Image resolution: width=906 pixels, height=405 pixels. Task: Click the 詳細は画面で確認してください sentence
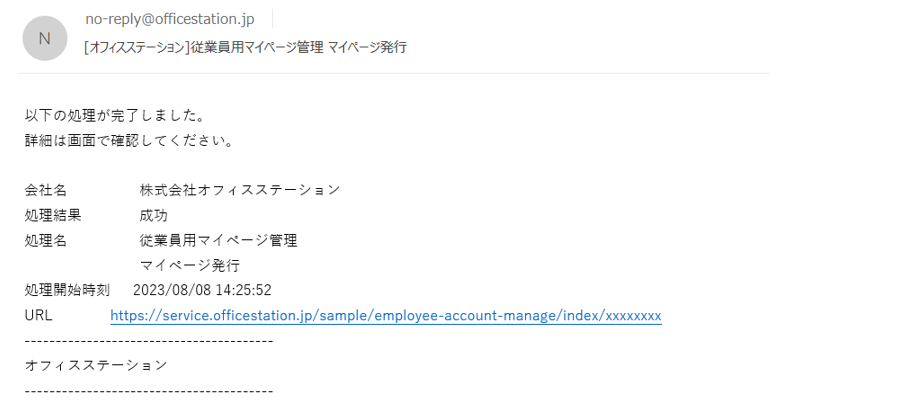[x=129, y=140]
